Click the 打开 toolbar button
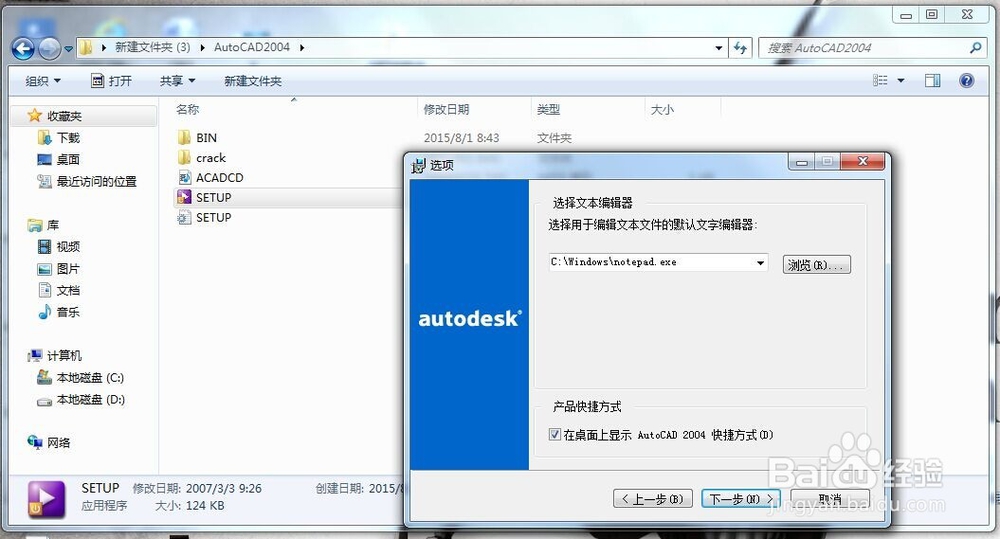 (112, 81)
